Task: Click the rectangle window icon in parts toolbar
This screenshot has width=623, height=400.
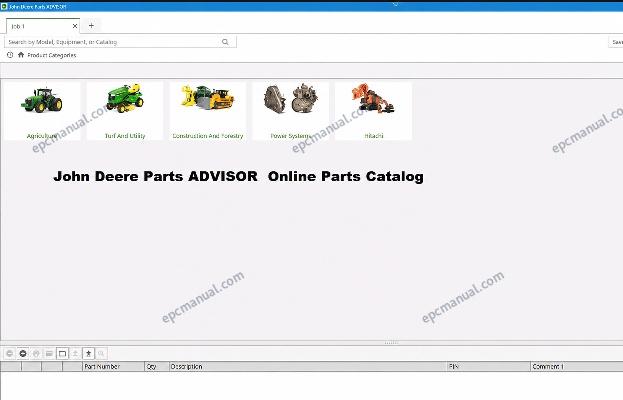Action: point(62,353)
